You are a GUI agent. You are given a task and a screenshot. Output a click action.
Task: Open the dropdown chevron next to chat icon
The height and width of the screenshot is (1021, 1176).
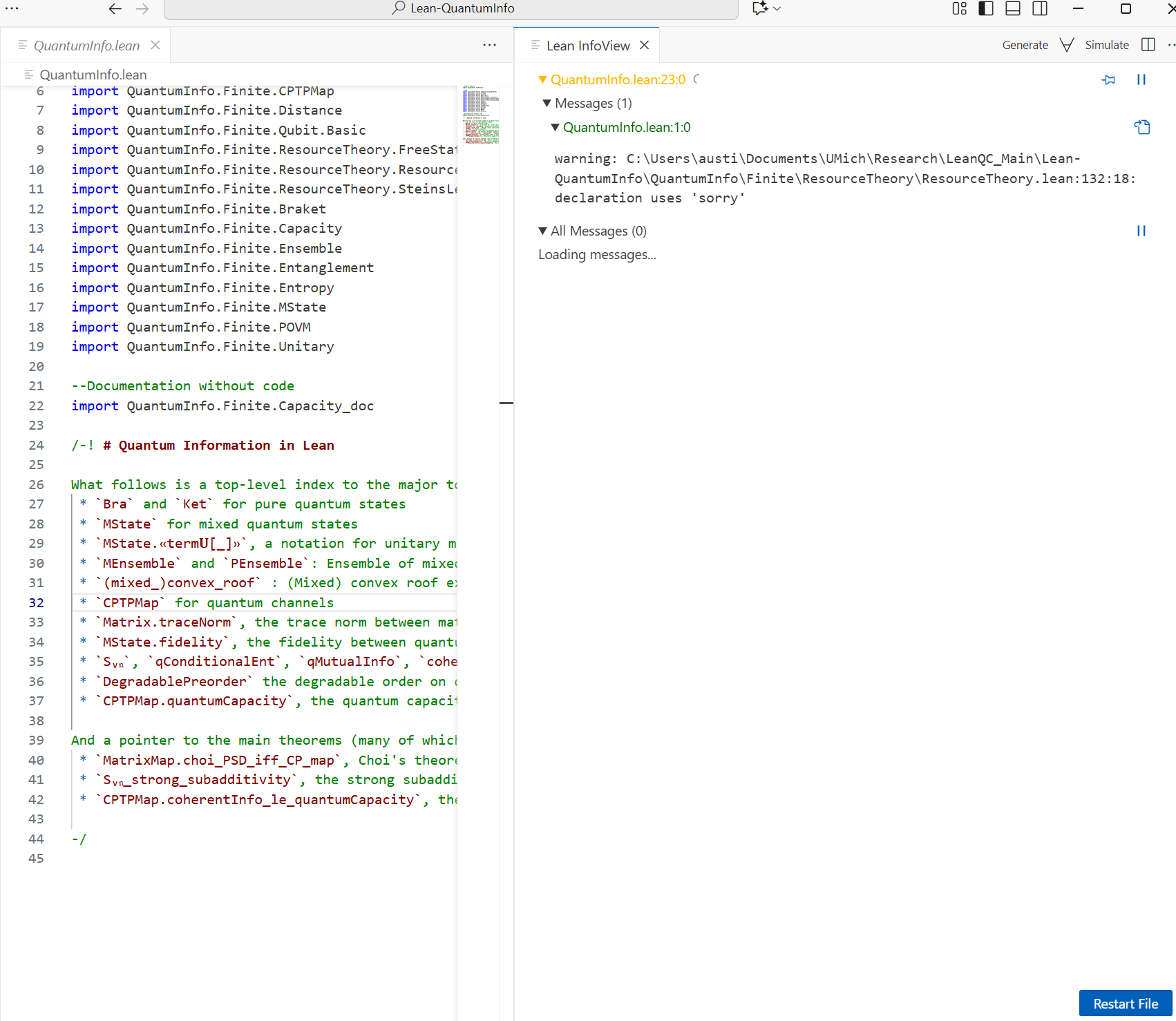(x=777, y=8)
